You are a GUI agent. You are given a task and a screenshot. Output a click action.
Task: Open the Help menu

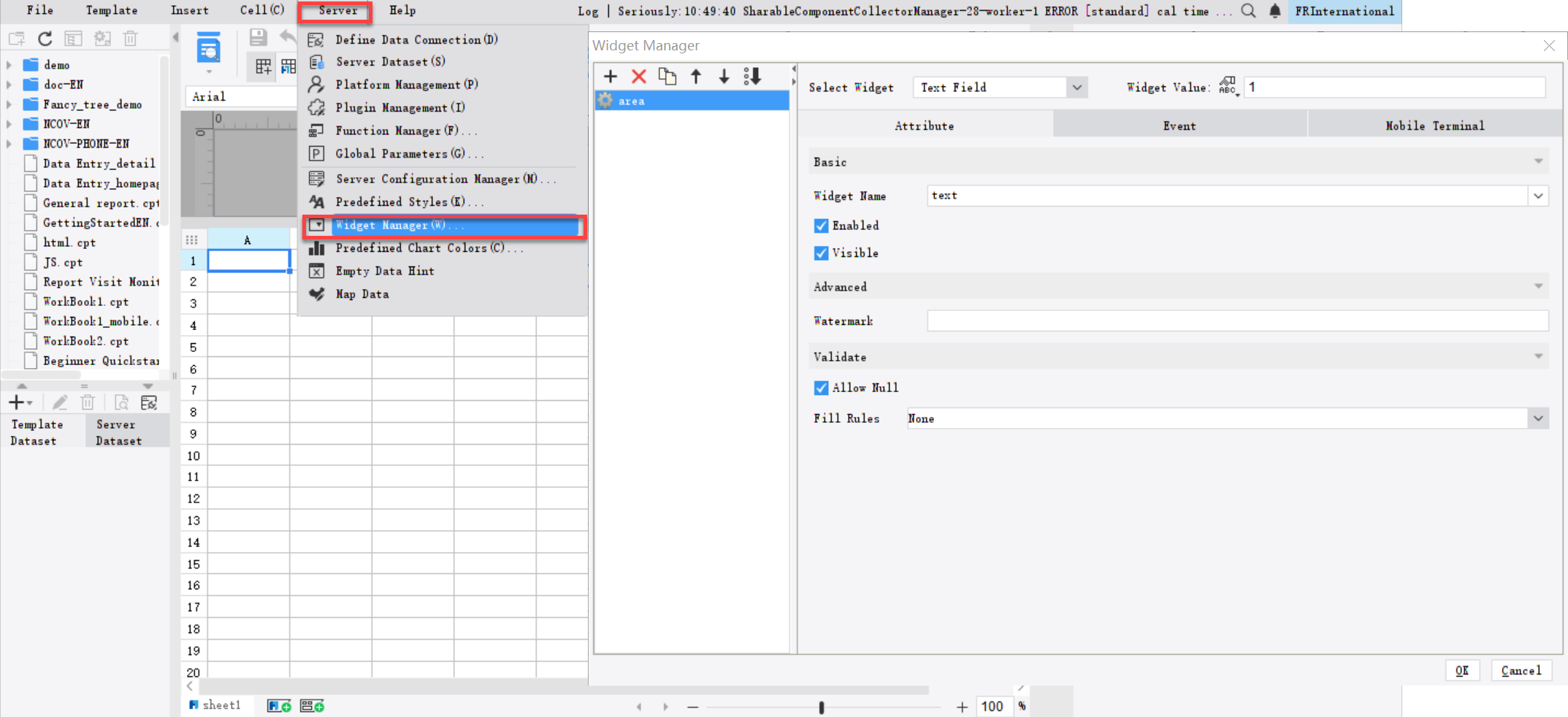(402, 10)
